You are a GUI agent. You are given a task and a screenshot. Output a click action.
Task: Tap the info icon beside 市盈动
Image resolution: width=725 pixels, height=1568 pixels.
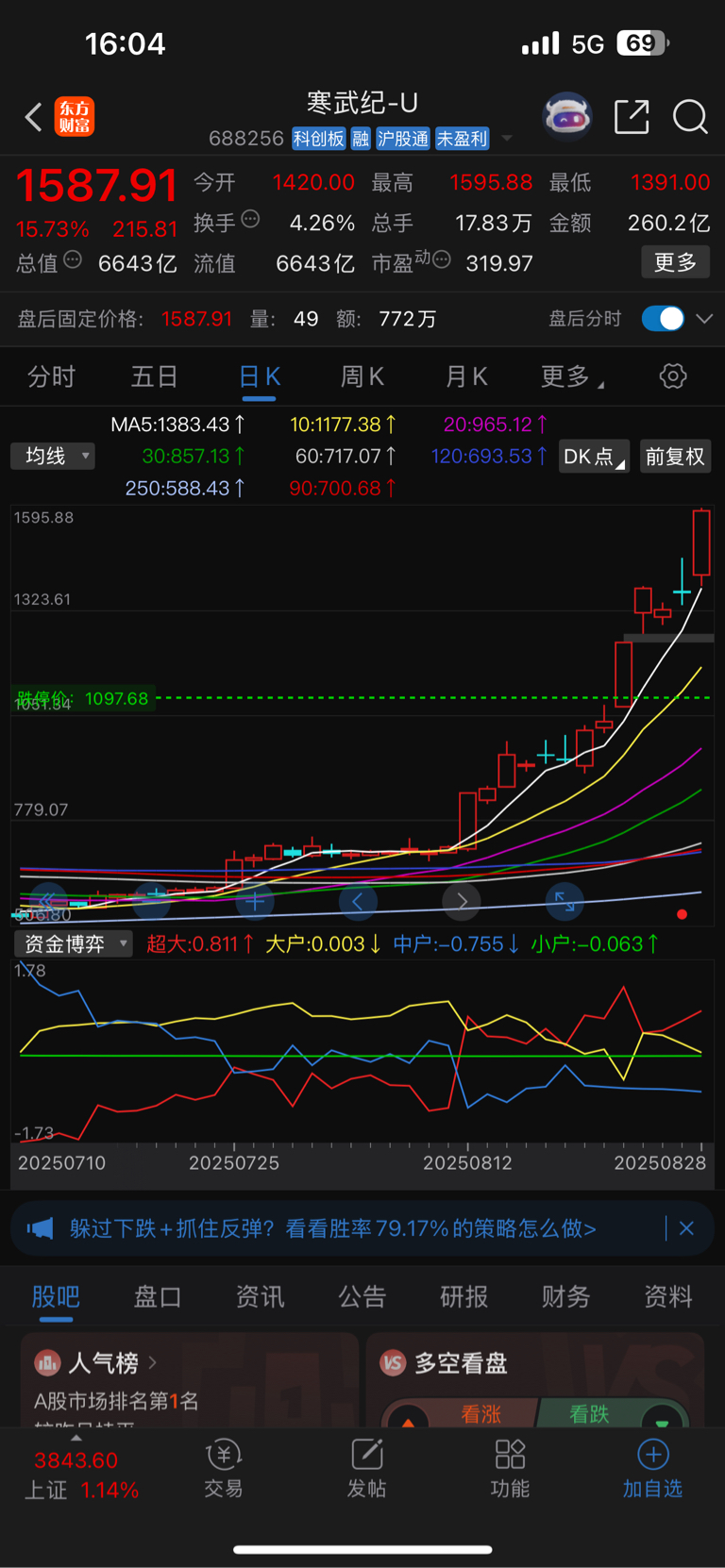441,259
